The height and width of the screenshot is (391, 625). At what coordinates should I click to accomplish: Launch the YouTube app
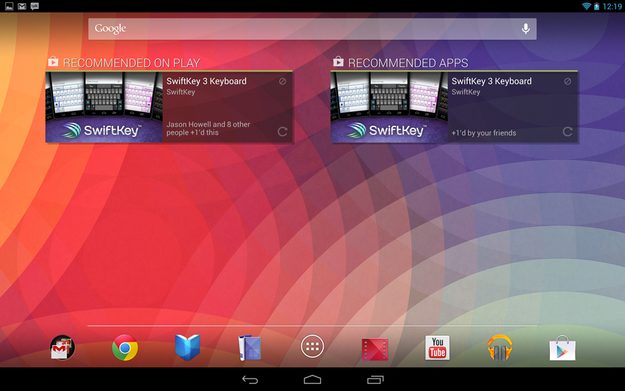tap(437, 348)
